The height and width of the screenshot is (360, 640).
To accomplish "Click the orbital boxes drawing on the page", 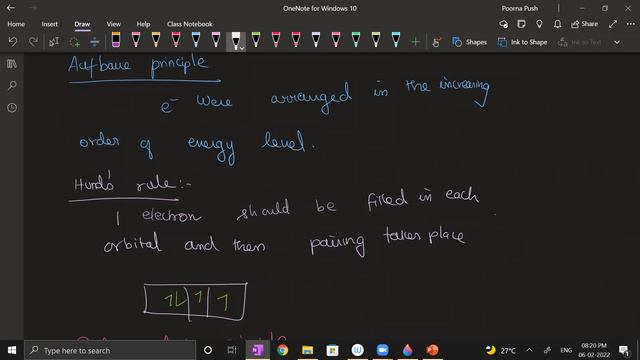I will [196, 302].
